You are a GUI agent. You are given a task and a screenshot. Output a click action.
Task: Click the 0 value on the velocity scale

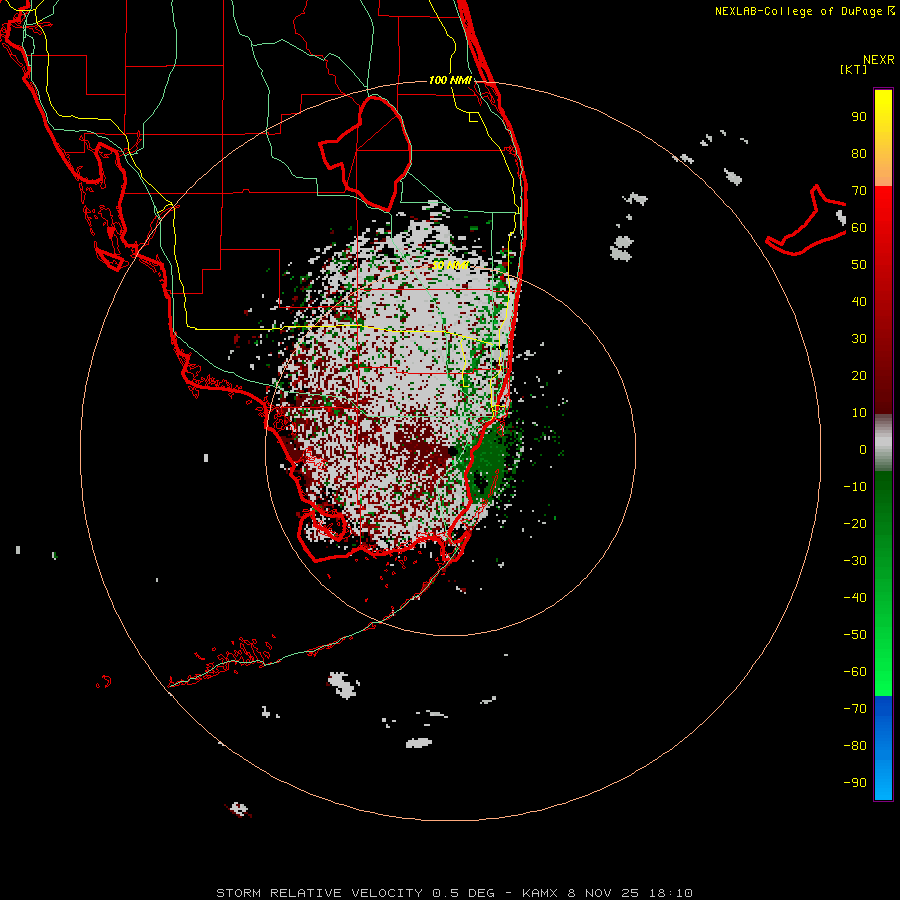click(863, 450)
